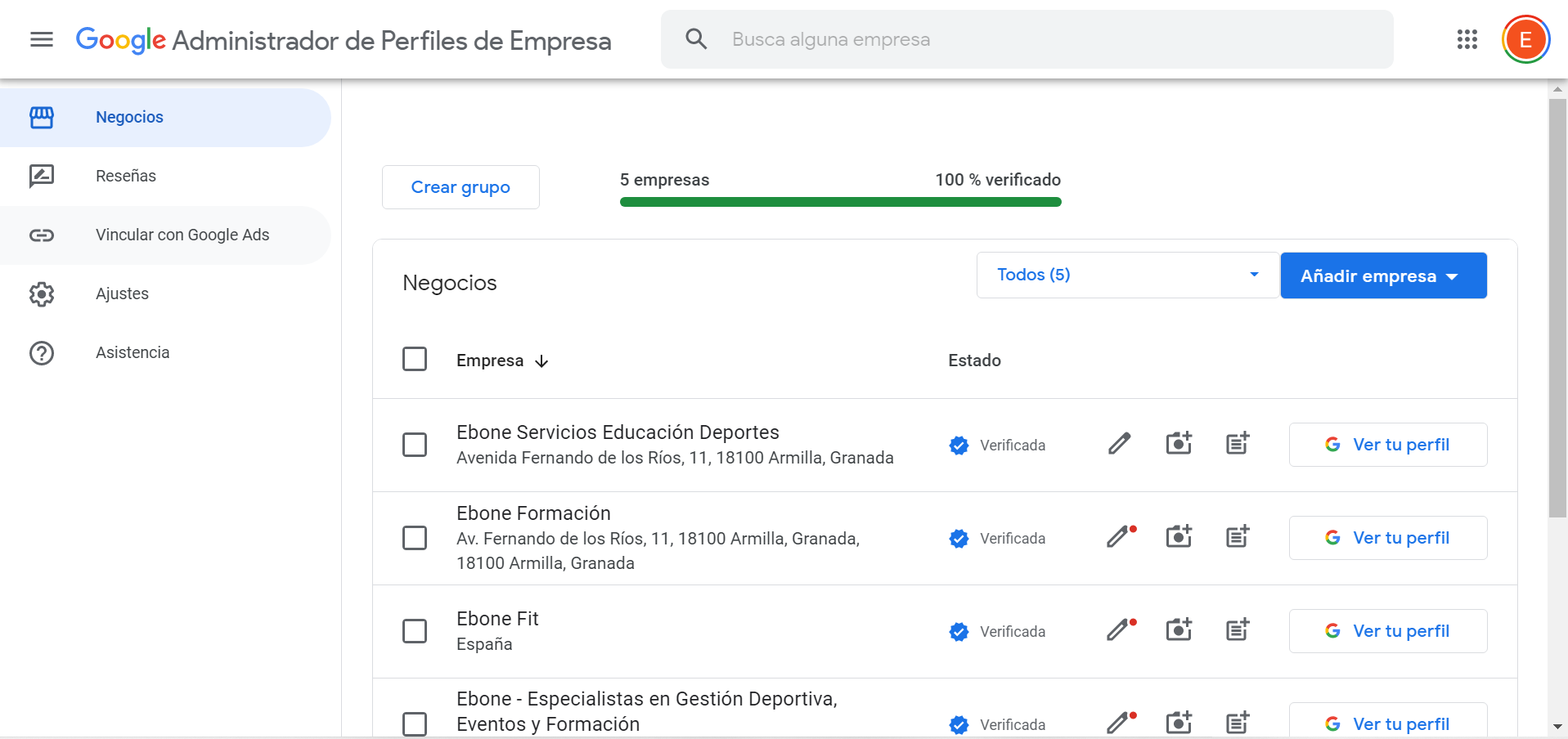Image resolution: width=1568 pixels, height=739 pixels.
Task: Check the box next to Ebone Fit
Action: coord(415,630)
